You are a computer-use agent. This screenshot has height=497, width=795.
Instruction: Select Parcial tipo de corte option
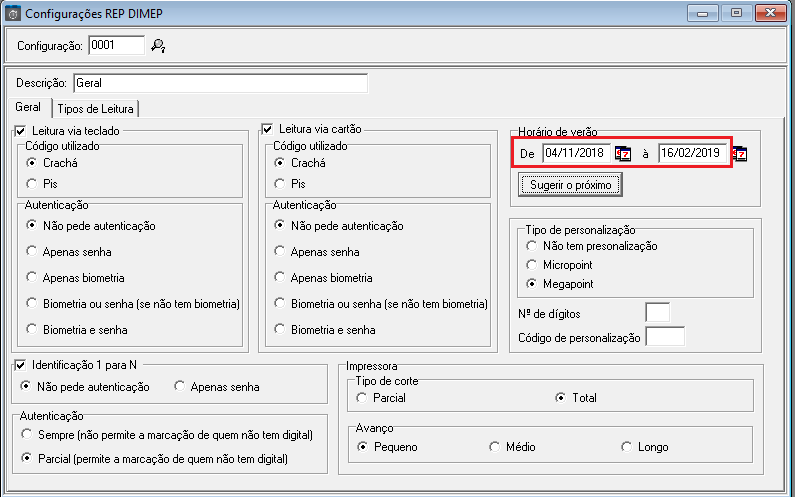pyautogui.click(x=361, y=398)
